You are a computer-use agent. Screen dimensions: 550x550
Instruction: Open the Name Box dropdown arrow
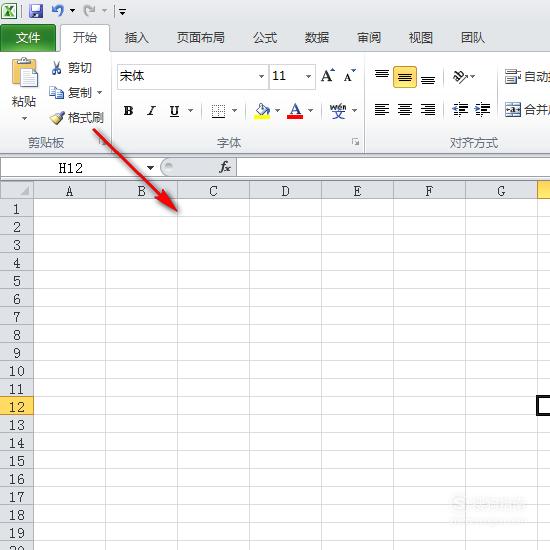point(150,168)
